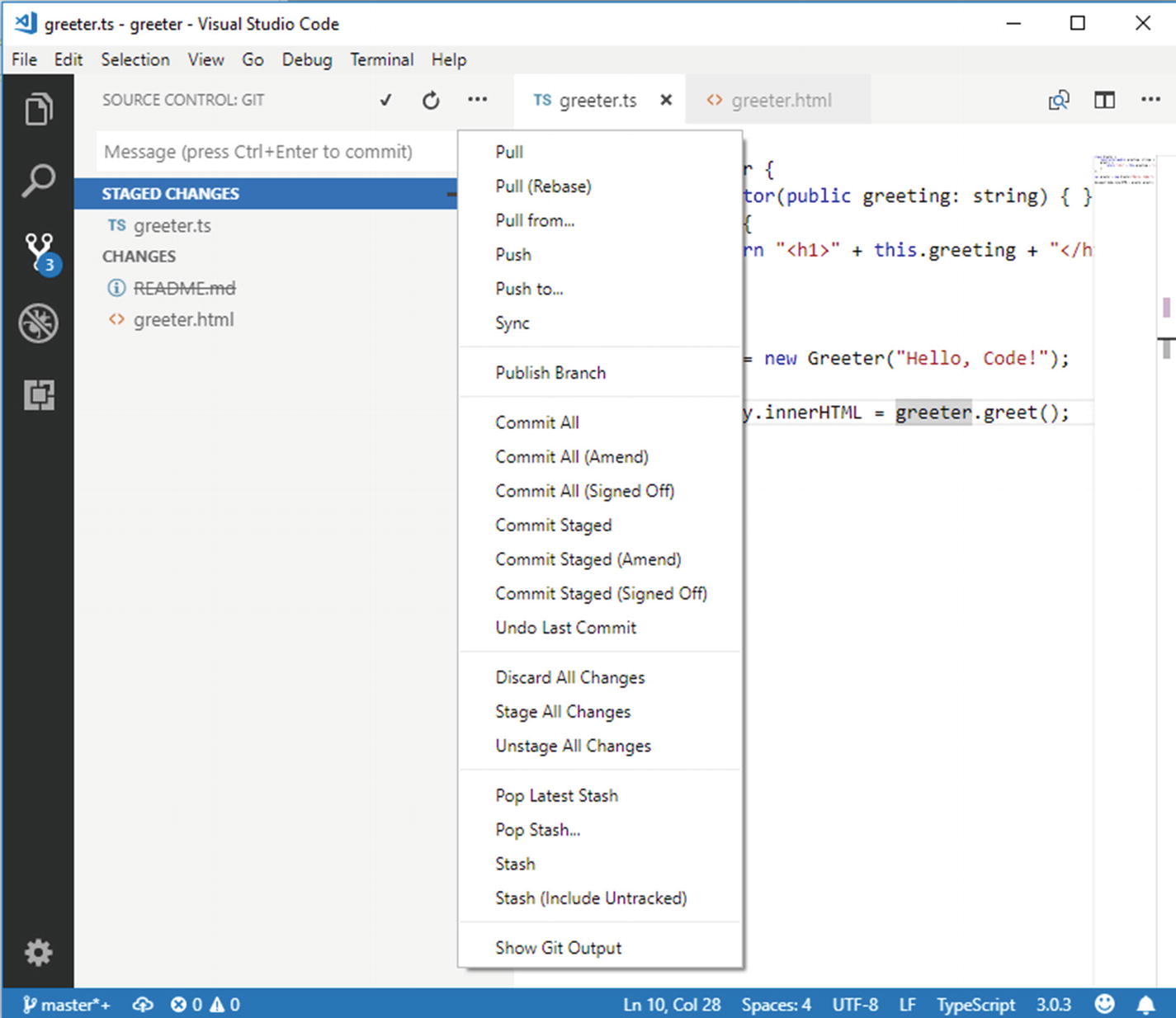Image resolution: width=1176 pixels, height=1018 pixels.
Task: Open the Explorer view in activity bar
Action: [38, 110]
